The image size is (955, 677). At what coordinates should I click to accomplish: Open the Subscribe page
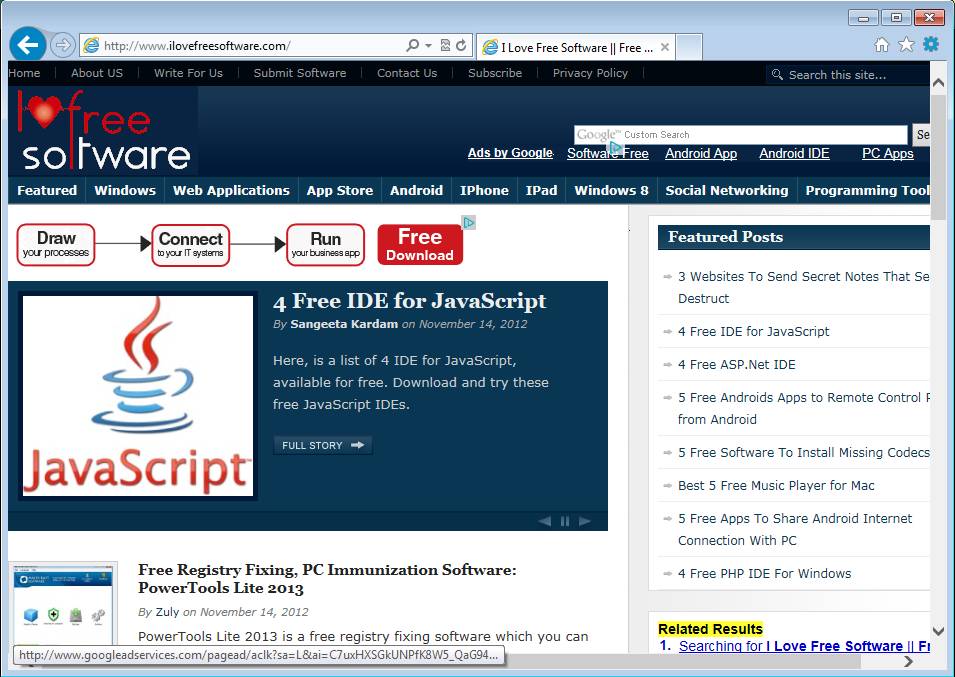coord(495,73)
